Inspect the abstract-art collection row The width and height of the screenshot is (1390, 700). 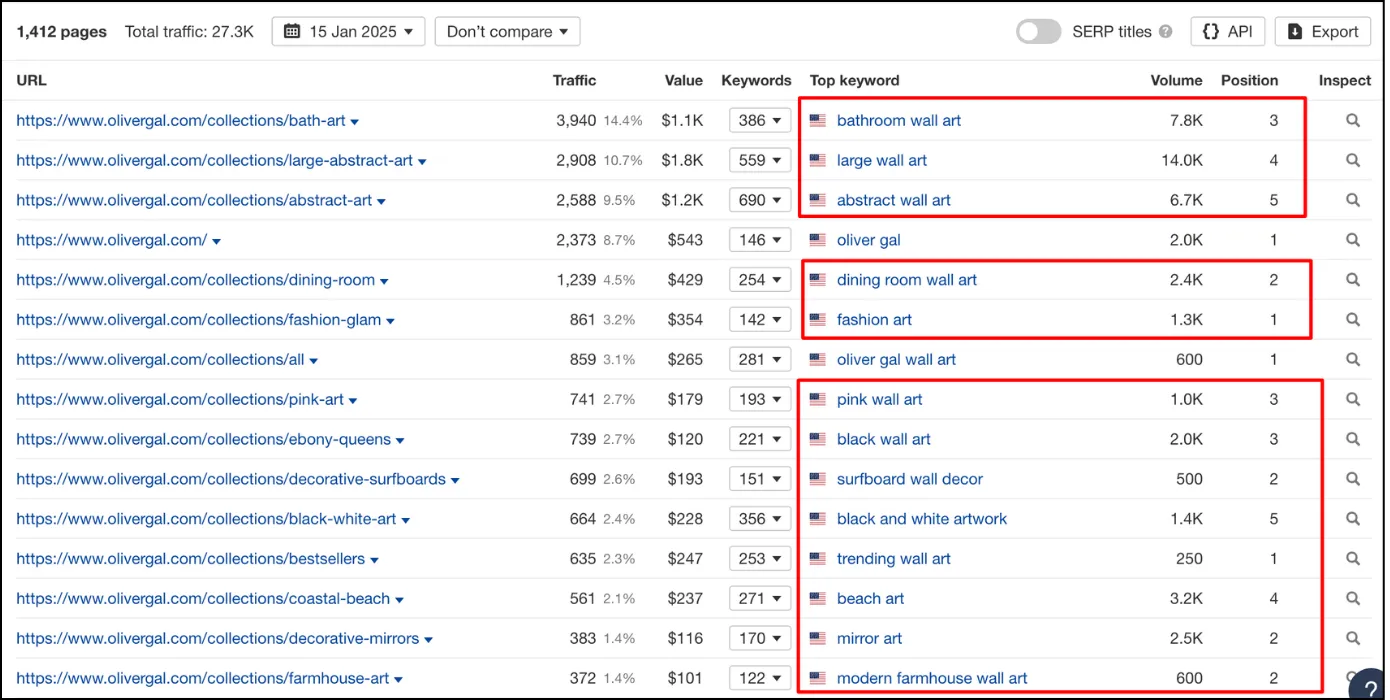[1352, 200]
